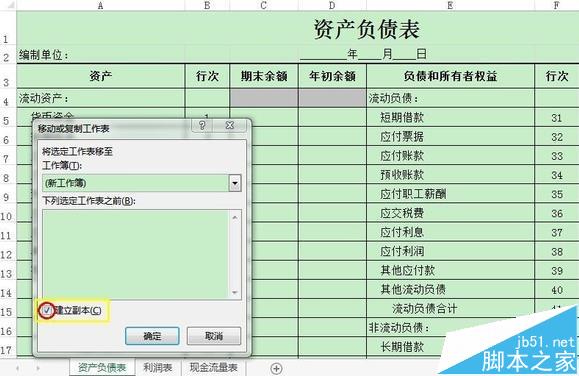Select column A header
The image size is (579, 376).
click(x=100, y=5)
